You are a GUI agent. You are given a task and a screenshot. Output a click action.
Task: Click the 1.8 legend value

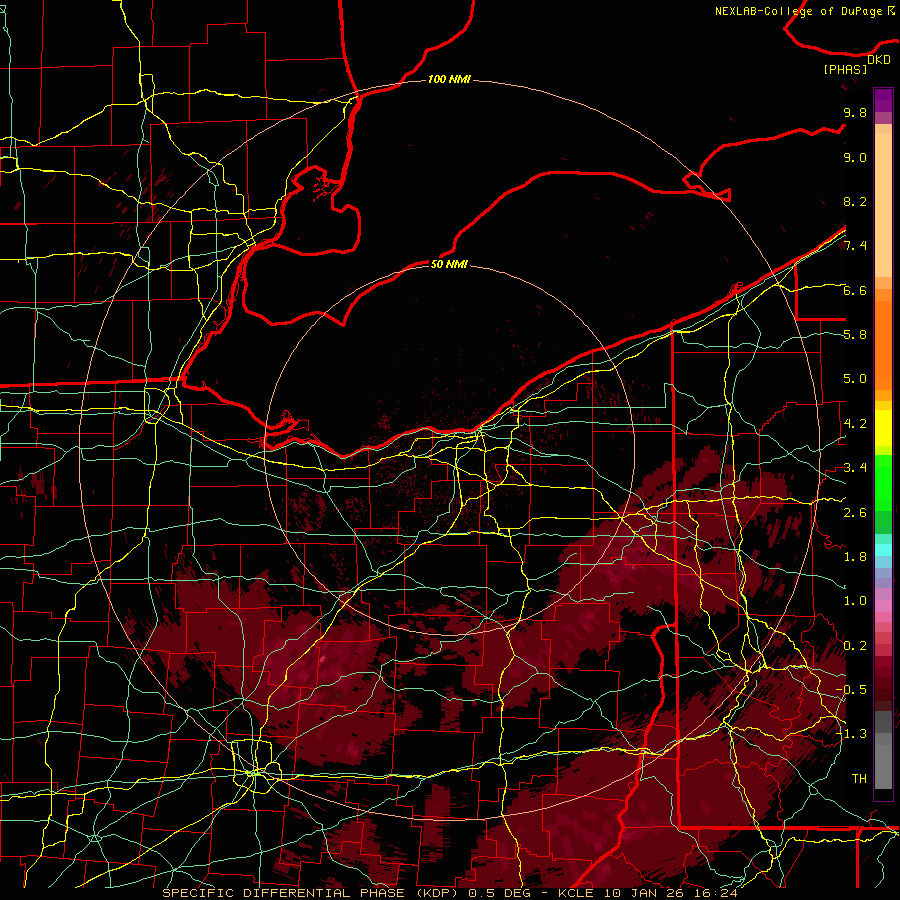[x=855, y=557]
